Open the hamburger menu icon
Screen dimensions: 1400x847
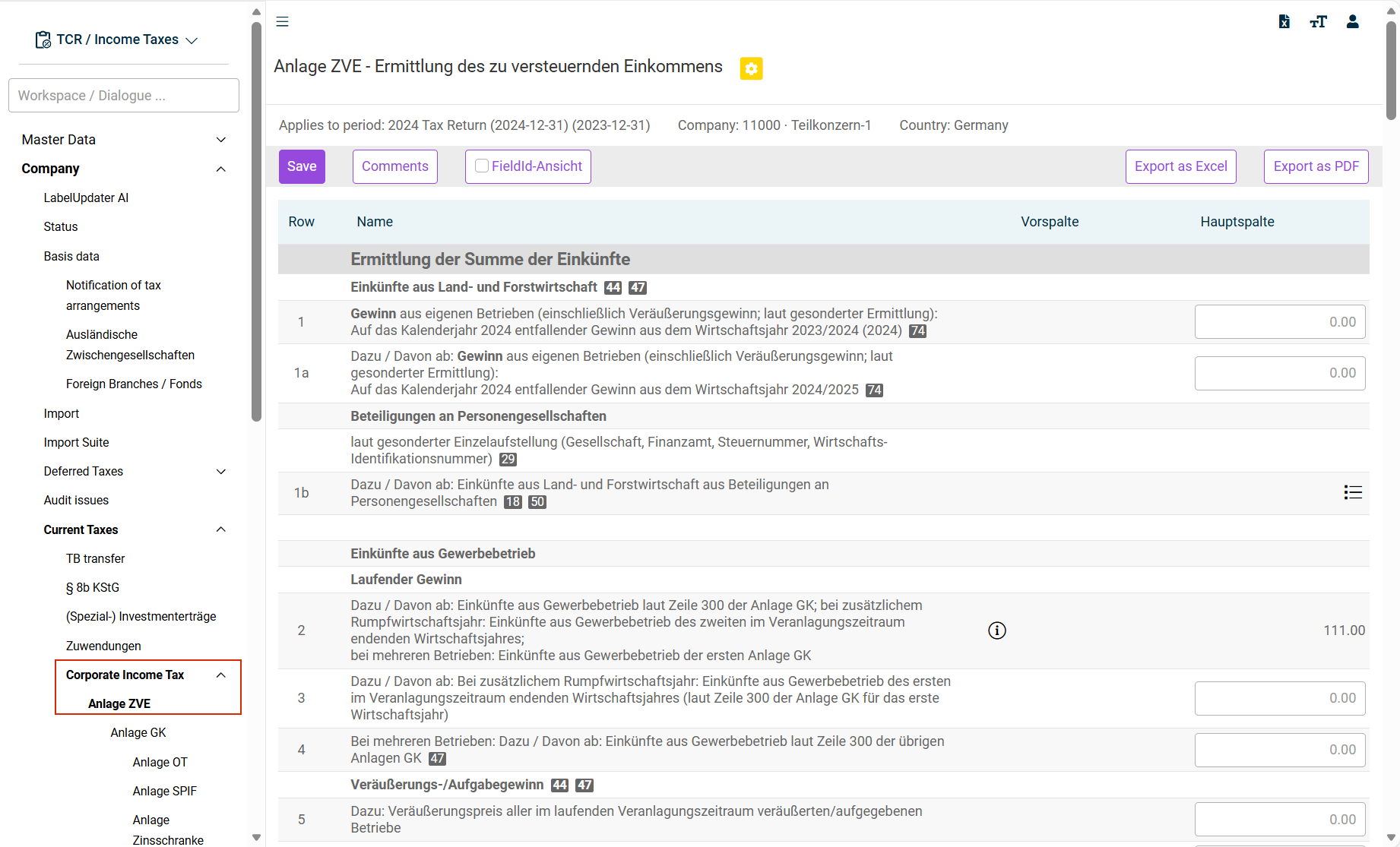click(x=282, y=21)
